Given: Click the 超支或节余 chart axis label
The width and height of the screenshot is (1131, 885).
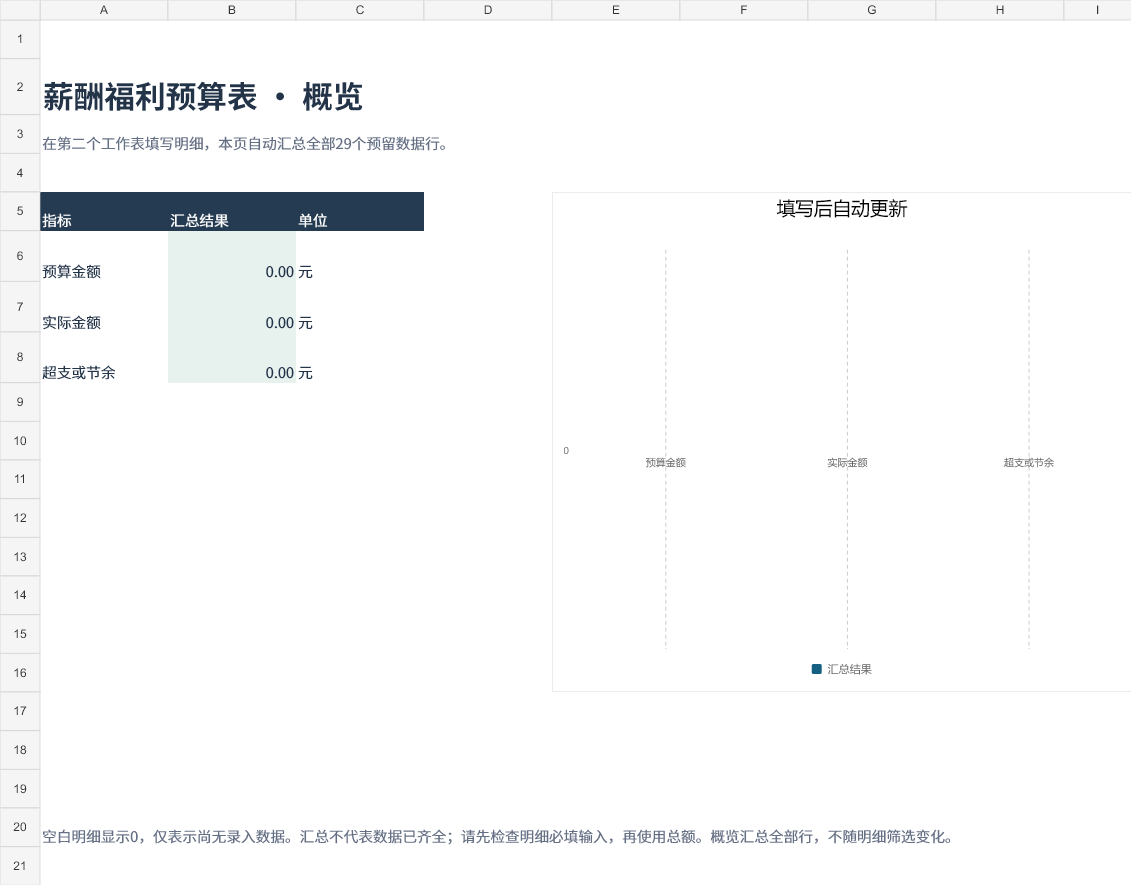Looking at the screenshot, I should [x=1029, y=462].
